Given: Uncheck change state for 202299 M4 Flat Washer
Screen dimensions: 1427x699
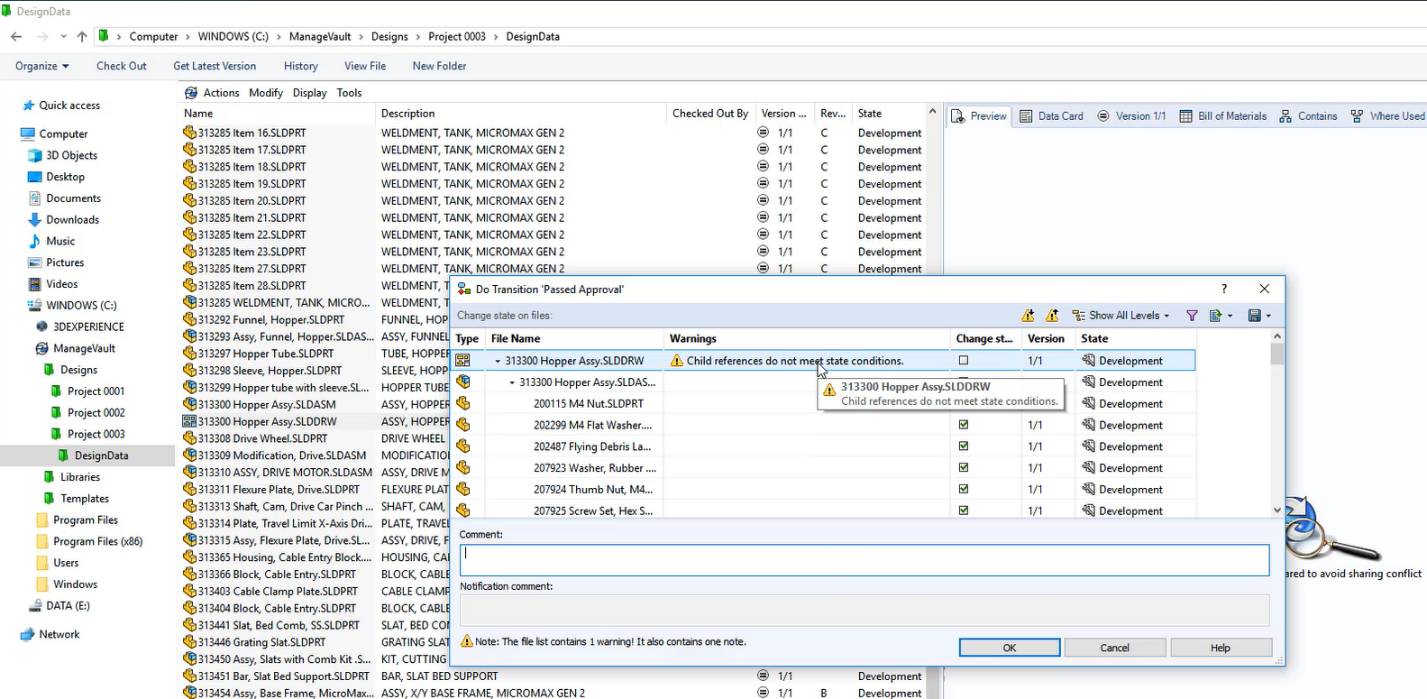Looking at the screenshot, I should [963, 424].
